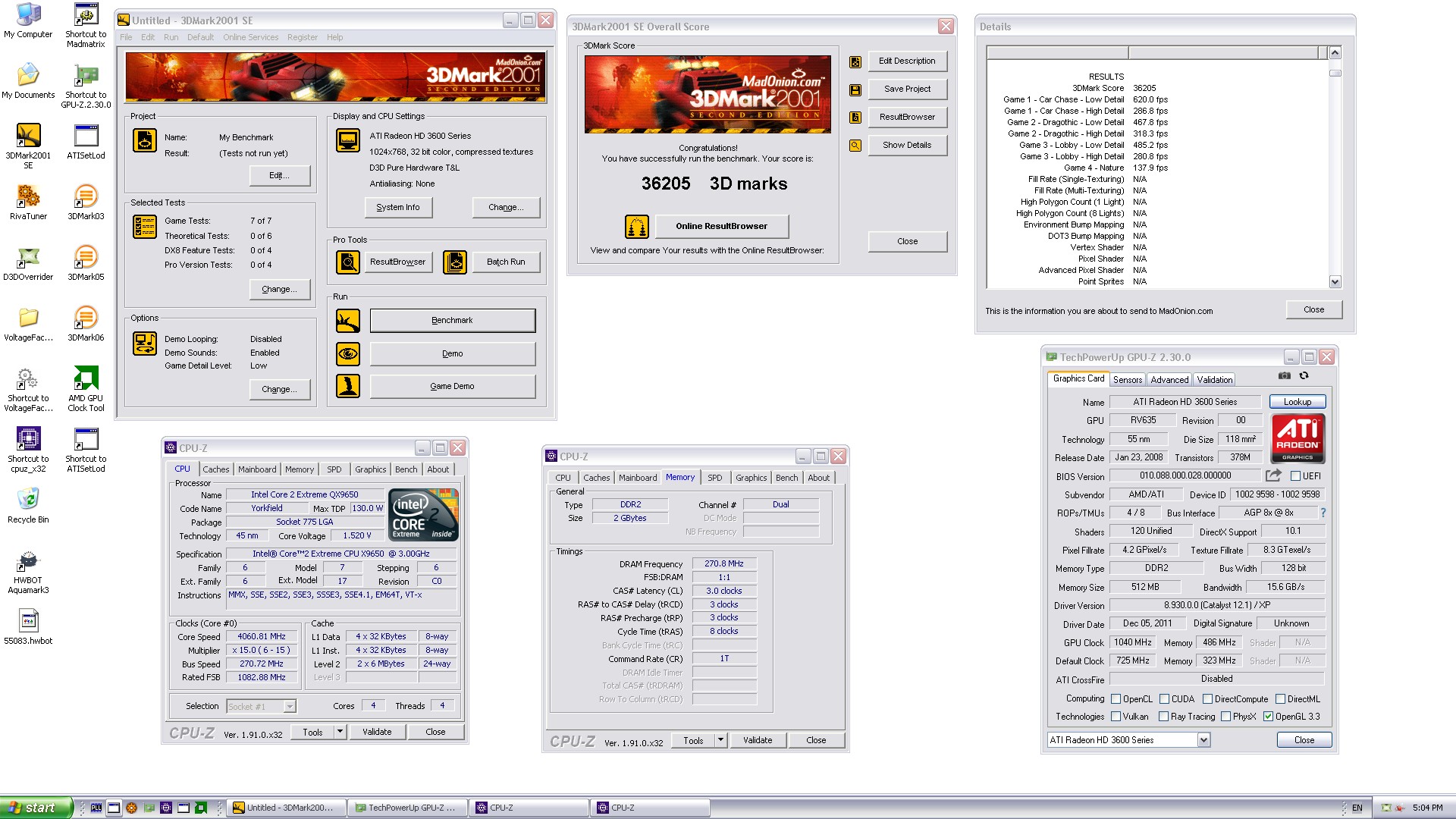The width and height of the screenshot is (1456, 819).
Task: Expand Tools dropdown arrow in CPU-Z CPU window
Action: (x=340, y=732)
